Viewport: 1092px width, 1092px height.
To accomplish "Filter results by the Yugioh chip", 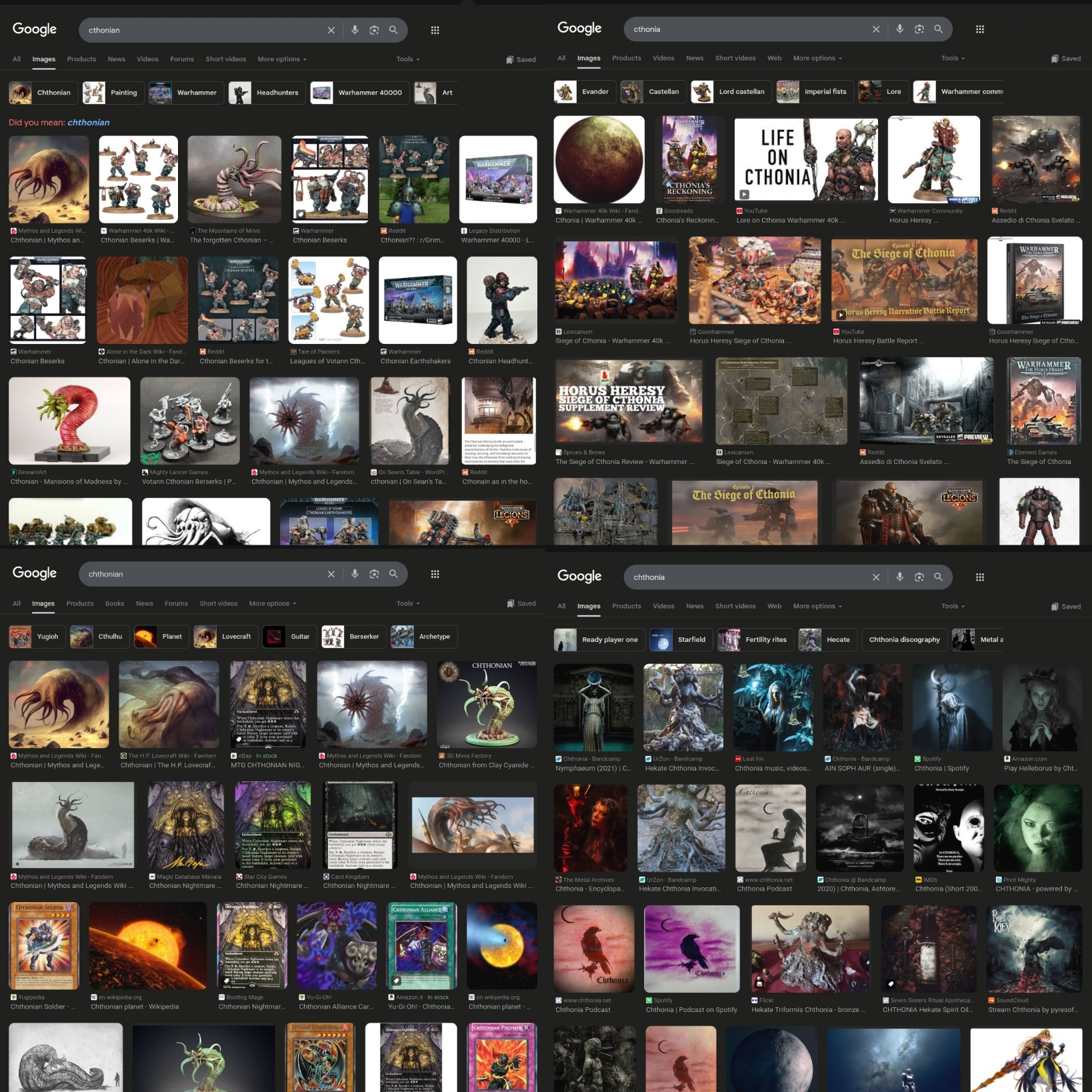I will click(37, 637).
